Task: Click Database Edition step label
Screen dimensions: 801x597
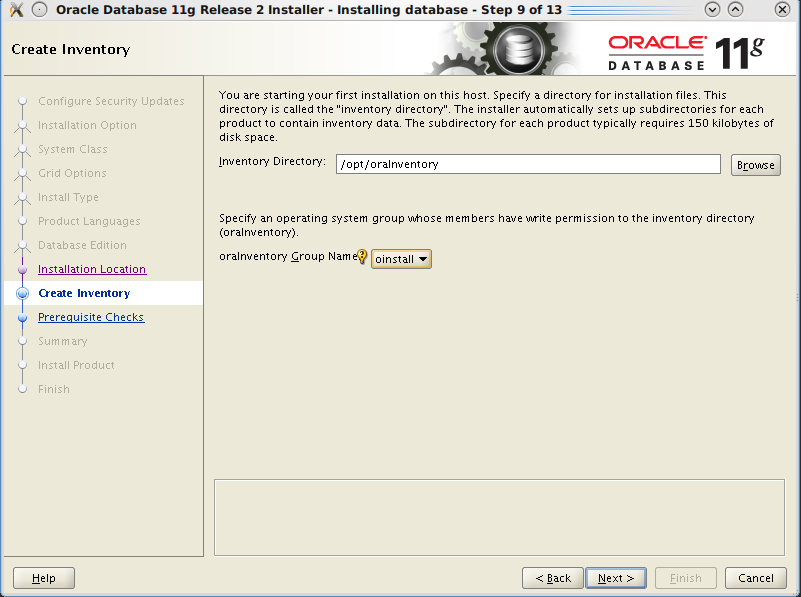Action: click(x=82, y=245)
